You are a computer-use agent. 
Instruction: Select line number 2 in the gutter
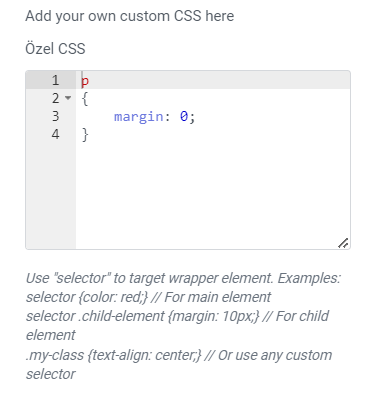(x=55, y=98)
